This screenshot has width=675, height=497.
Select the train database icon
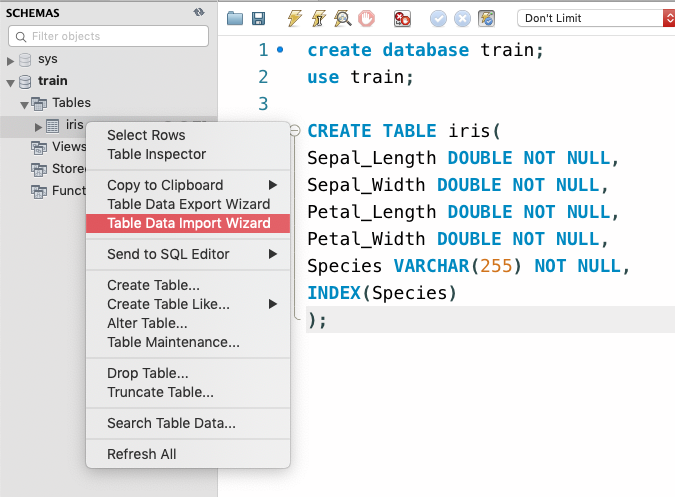25,81
